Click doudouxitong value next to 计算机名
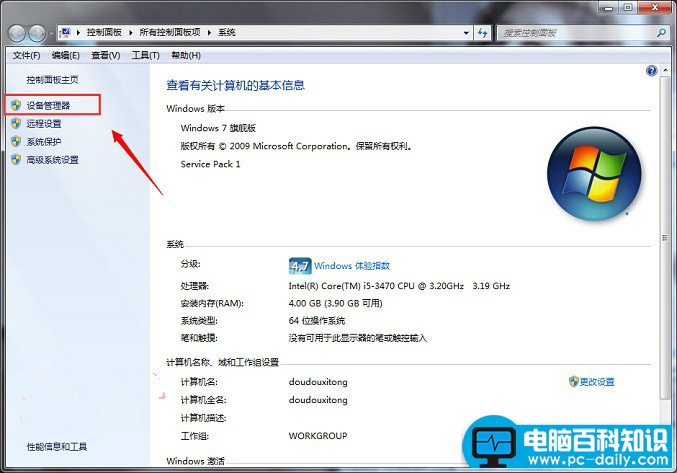The image size is (677, 473). 318,382
